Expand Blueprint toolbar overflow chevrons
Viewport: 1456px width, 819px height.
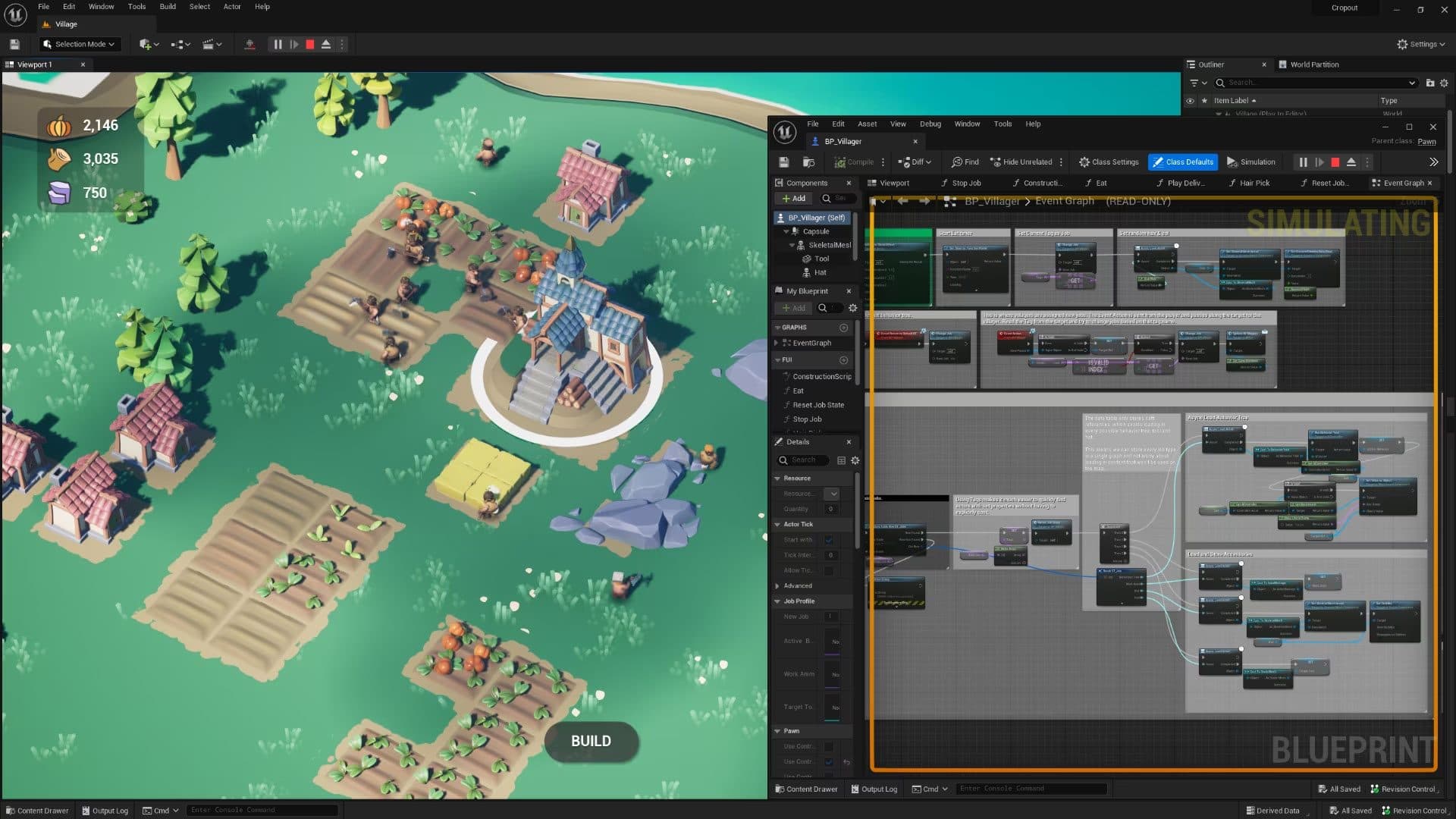(1433, 162)
